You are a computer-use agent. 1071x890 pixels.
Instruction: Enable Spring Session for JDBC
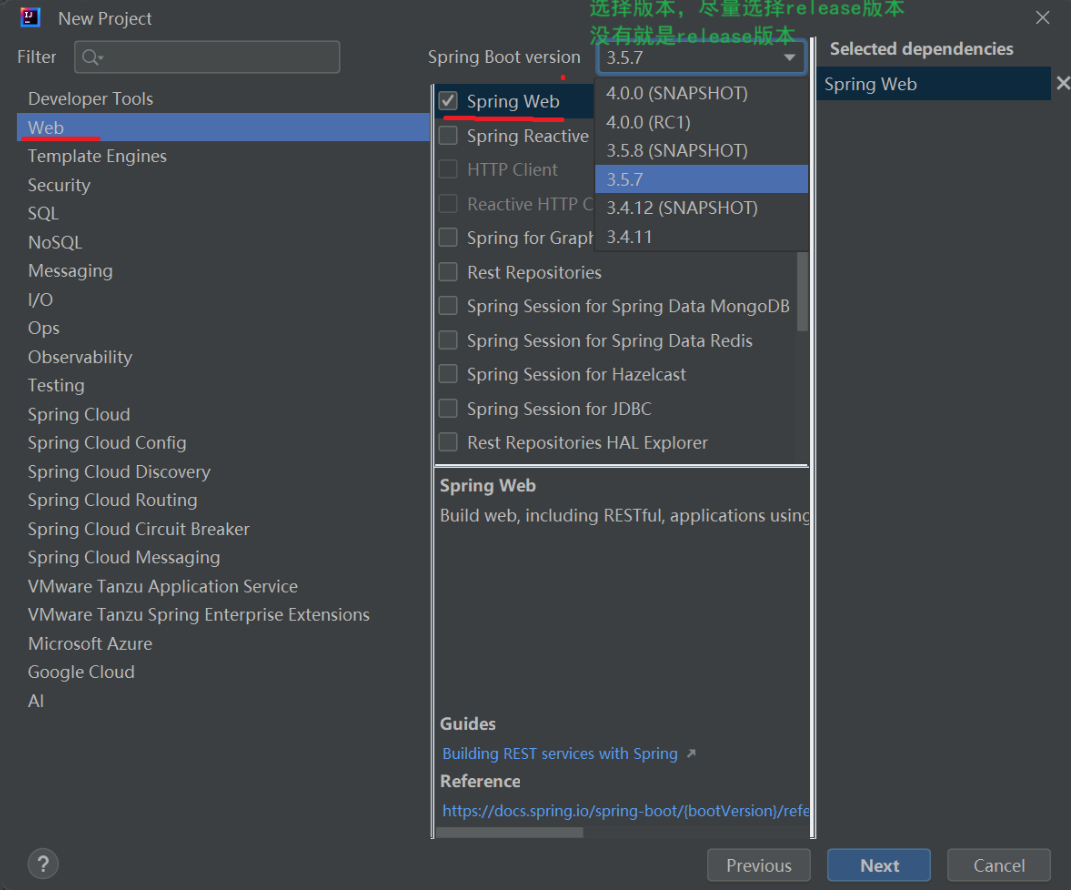(448, 408)
